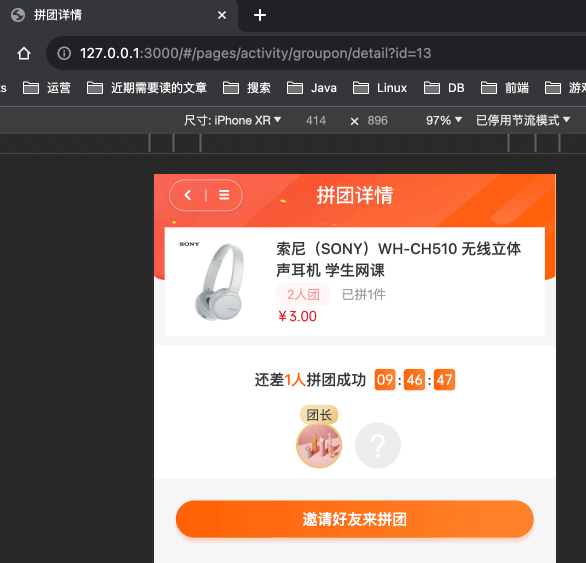Image resolution: width=586 pixels, height=563 pixels.
Task: Expand the 已停用节流模式 throttling dropdown
Action: click(x=523, y=120)
